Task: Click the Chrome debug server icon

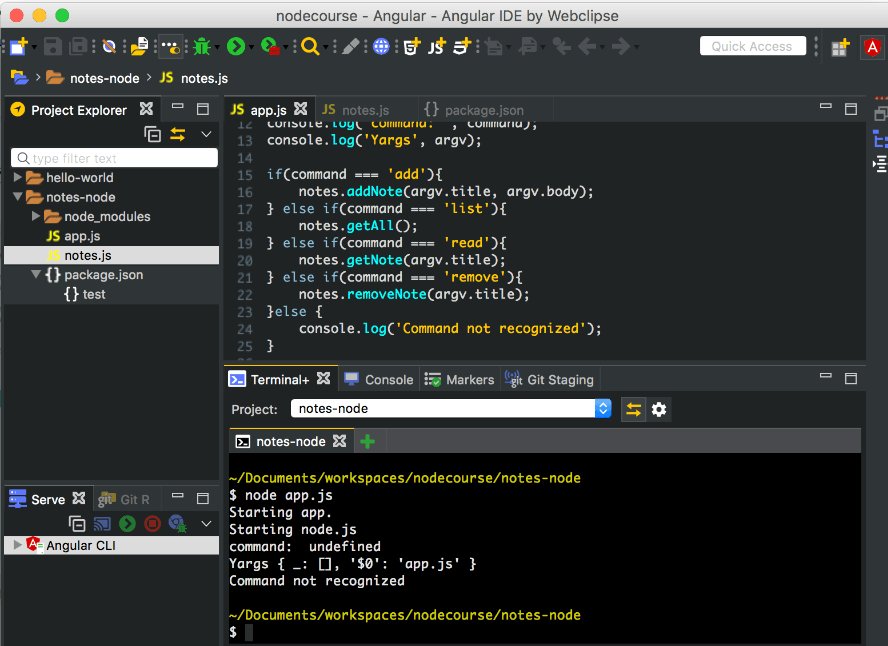Action: click(x=178, y=524)
